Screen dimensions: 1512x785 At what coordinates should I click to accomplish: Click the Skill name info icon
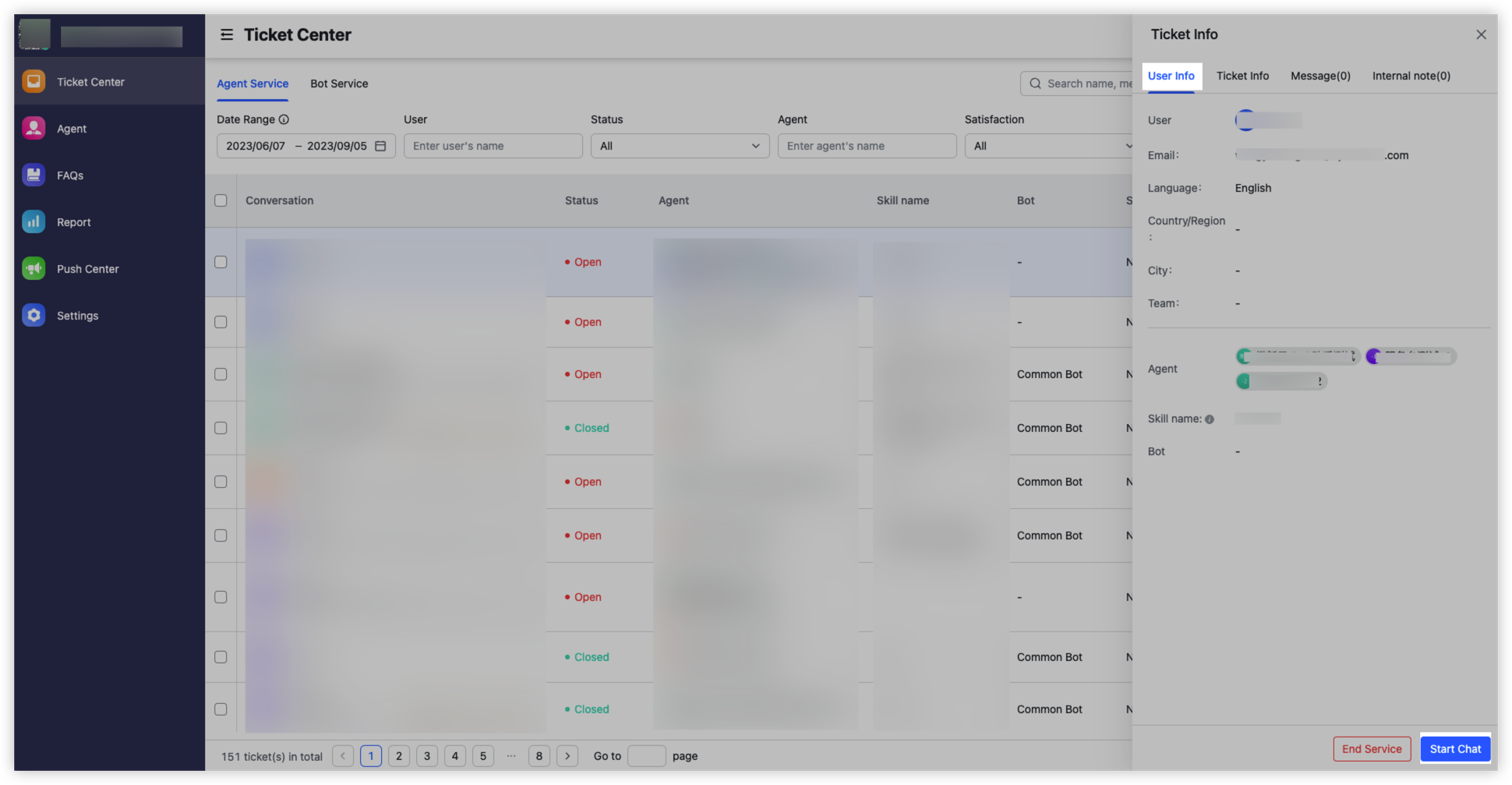click(x=1210, y=419)
